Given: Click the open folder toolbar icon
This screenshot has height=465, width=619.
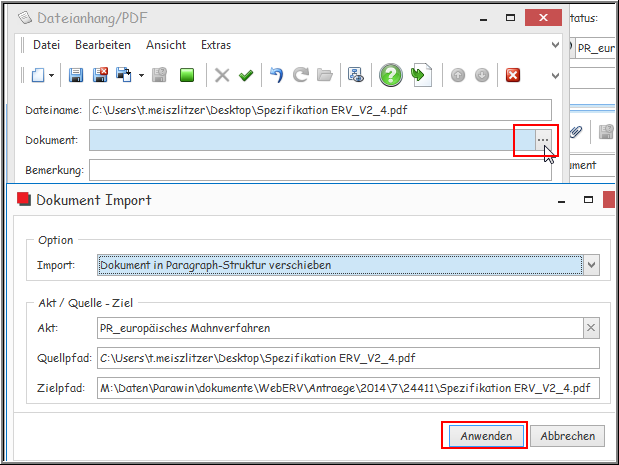Looking at the screenshot, I should 324,75.
